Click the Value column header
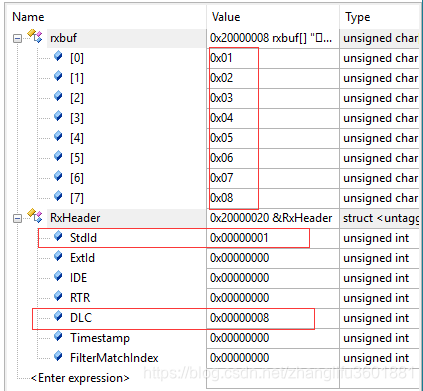This screenshot has width=423, height=391. coord(226,17)
